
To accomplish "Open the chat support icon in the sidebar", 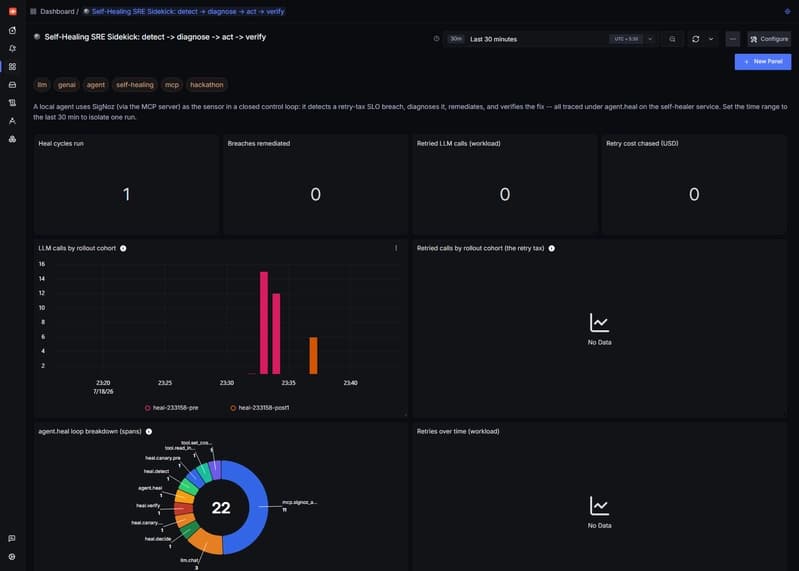I will point(12,538).
